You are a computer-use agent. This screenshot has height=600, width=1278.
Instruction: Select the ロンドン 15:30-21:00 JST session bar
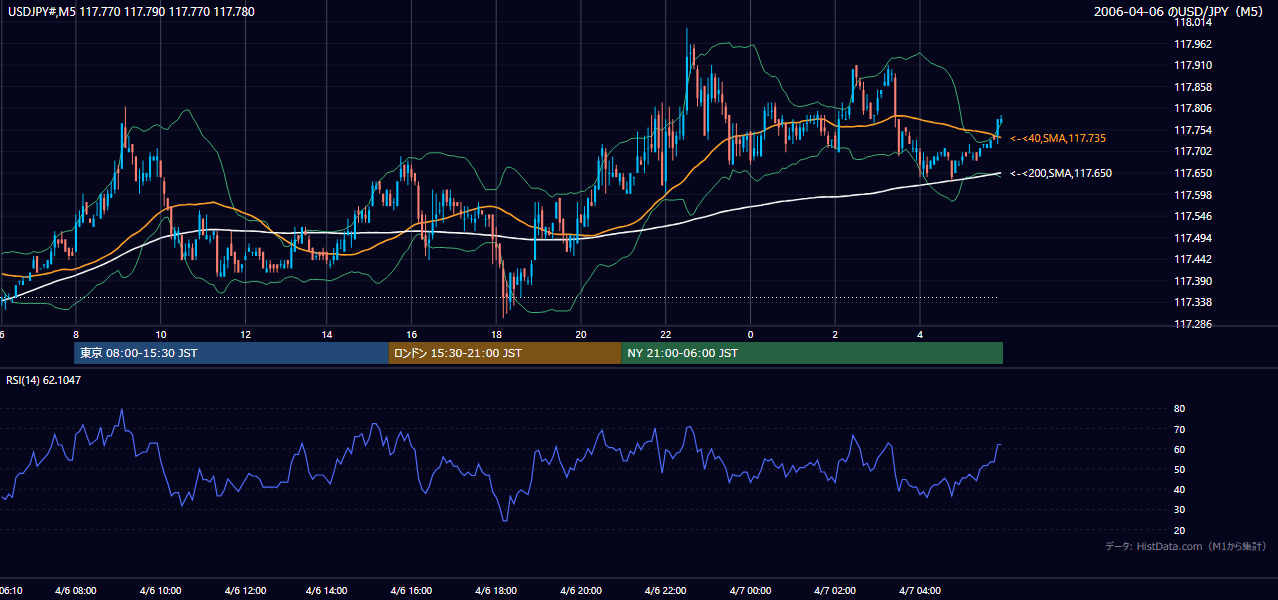[x=504, y=353]
